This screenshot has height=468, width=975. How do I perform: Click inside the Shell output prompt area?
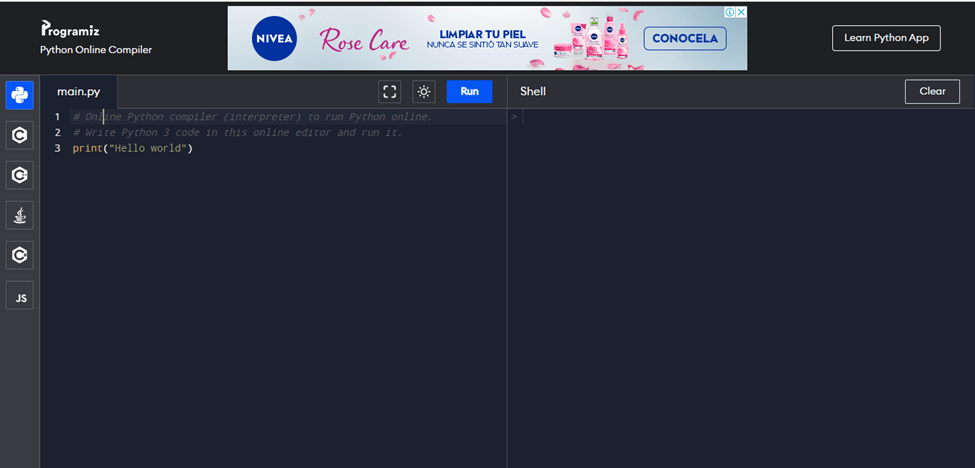[740, 250]
